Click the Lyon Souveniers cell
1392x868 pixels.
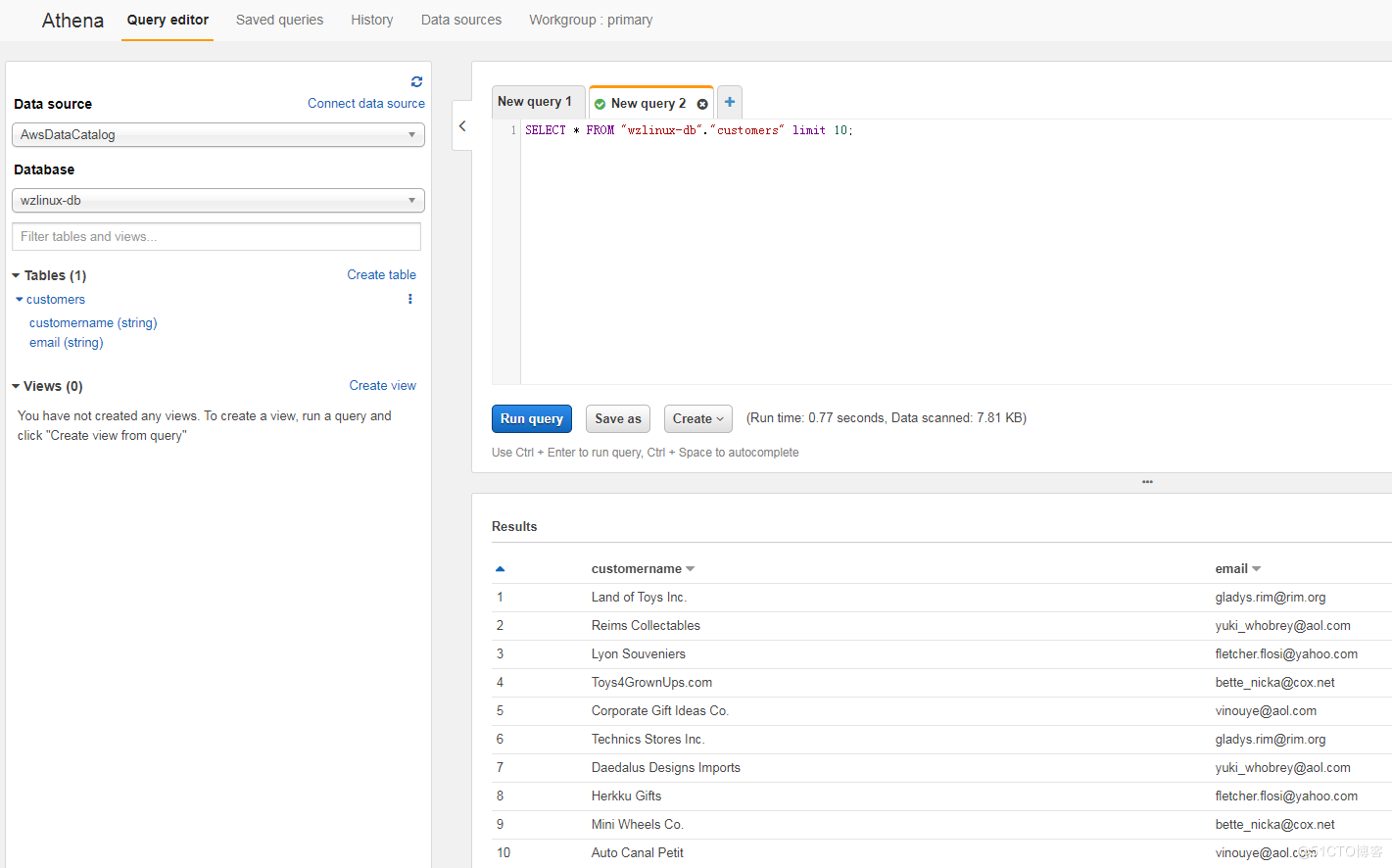tap(639, 654)
